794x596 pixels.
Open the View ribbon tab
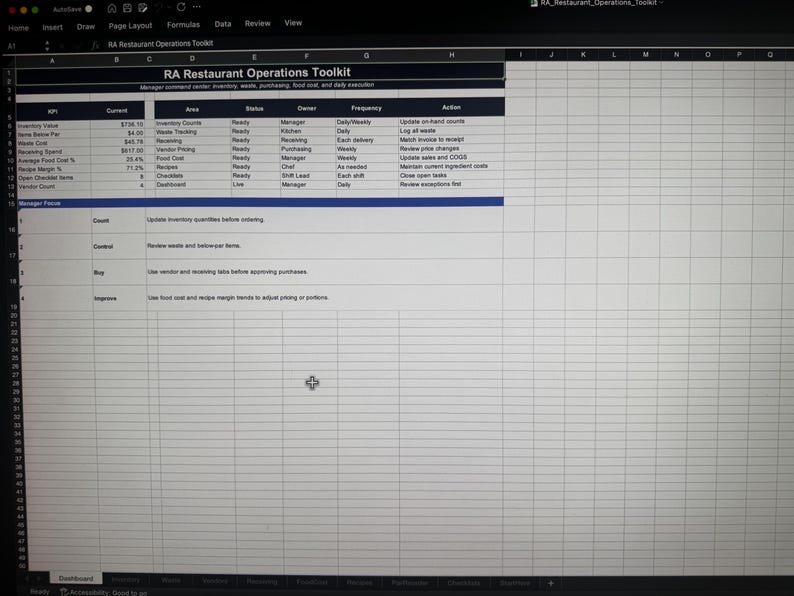pos(293,23)
